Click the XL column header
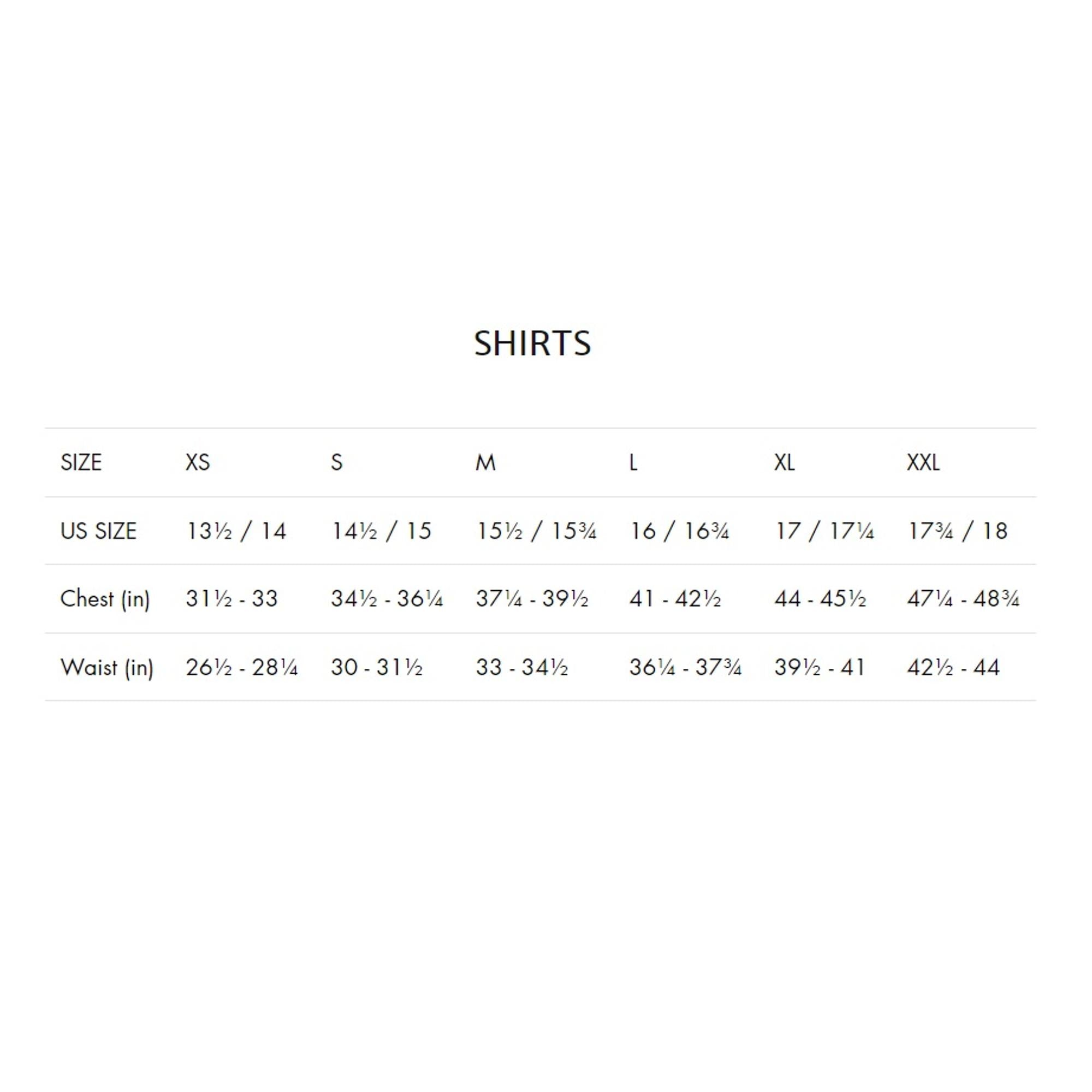The width and height of the screenshot is (1092, 1092). pyautogui.click(x=784, y=463)
